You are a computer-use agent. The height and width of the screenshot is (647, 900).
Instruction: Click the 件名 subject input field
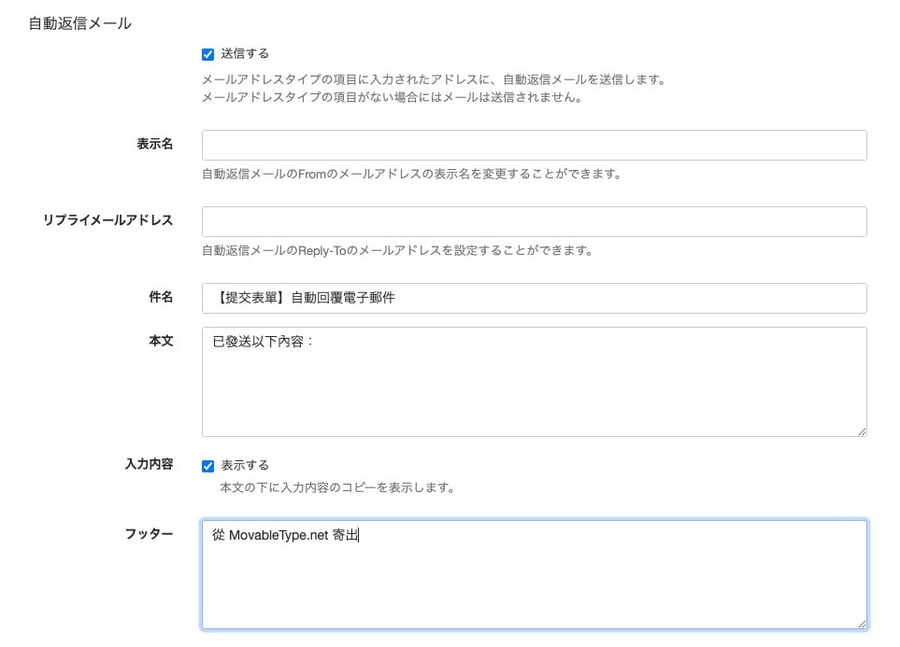[x=534, y=298]
